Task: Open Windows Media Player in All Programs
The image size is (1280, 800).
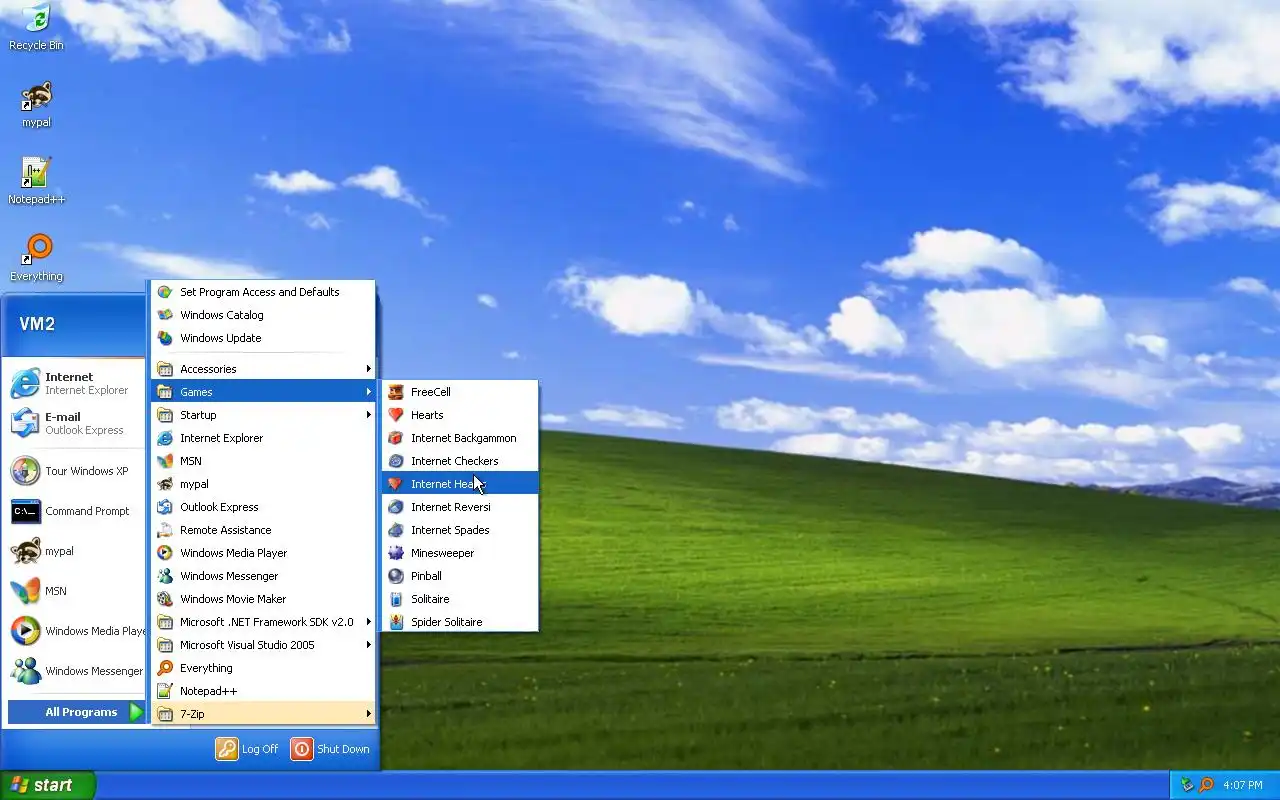Action: 264,553
